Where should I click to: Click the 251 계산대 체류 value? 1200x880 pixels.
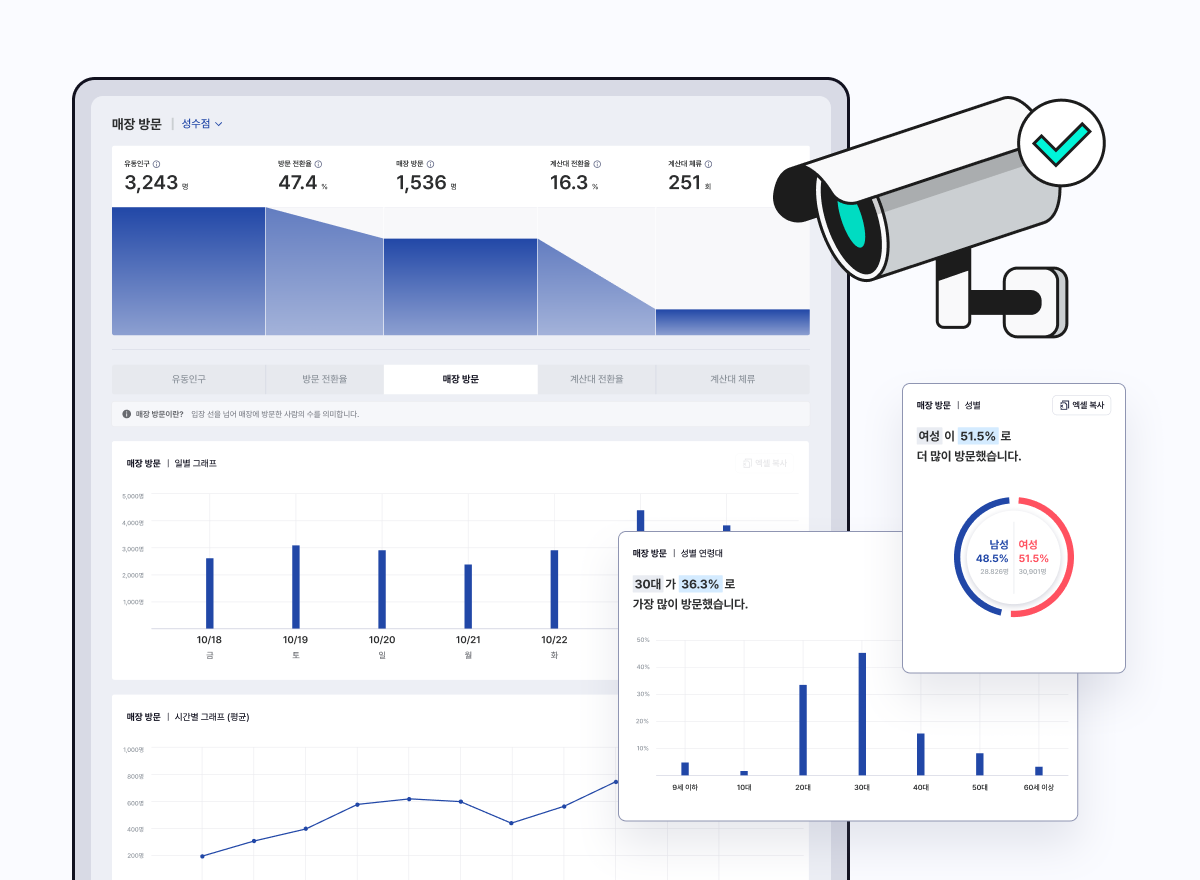pos(685,183)
